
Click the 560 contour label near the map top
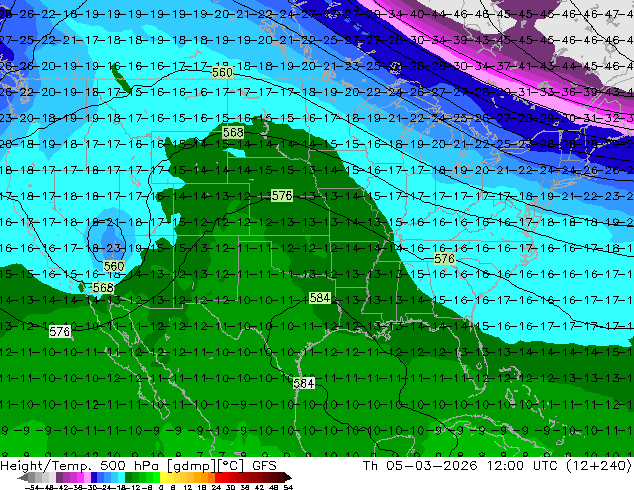[222, 72]
